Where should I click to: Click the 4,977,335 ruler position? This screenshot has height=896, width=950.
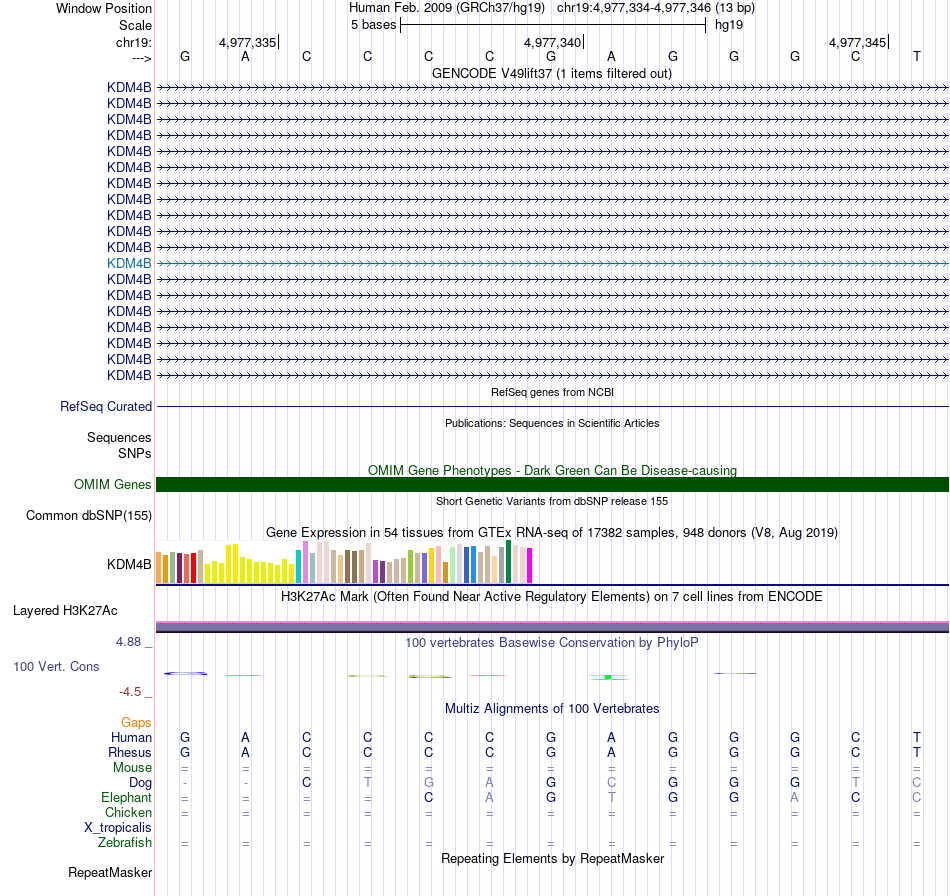(248, 42)
